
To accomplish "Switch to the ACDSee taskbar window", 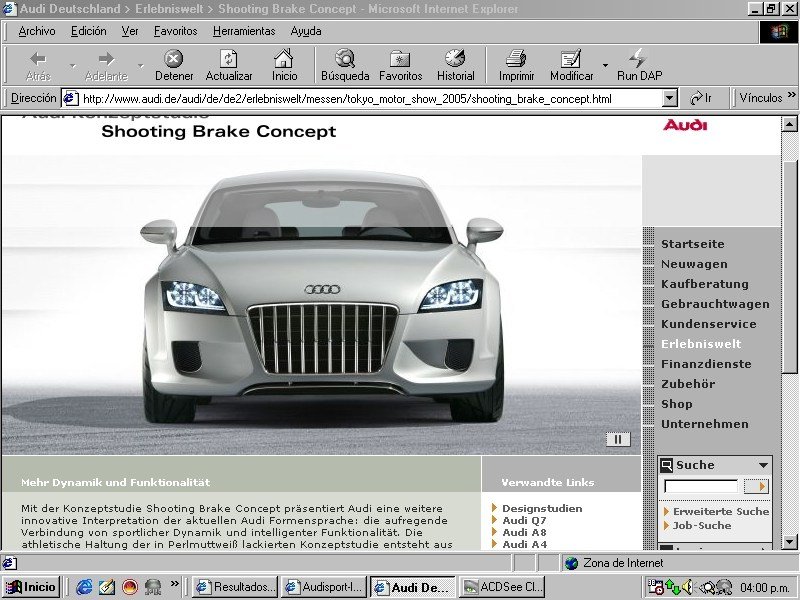I will coord(503,587).
